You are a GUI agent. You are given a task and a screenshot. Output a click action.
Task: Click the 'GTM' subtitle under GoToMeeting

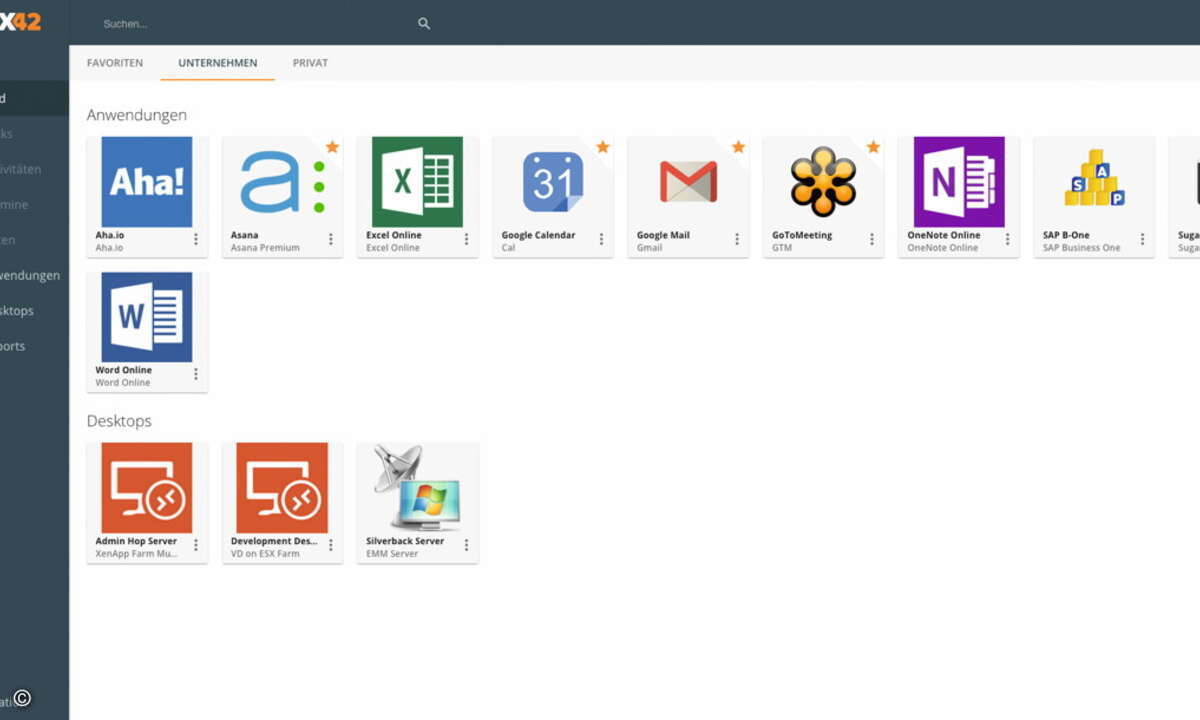click(782, 248)
